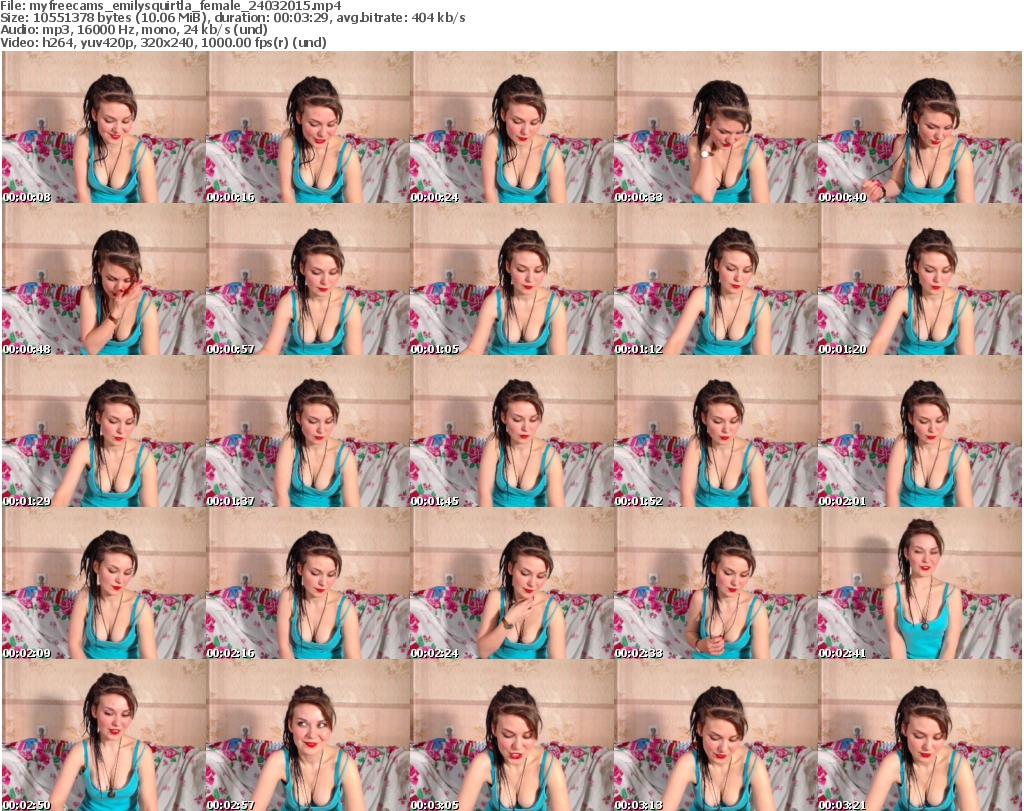Open thumbnail at 00:01:45
This screenshot has height=811, width=1024.
pos(512,432)
